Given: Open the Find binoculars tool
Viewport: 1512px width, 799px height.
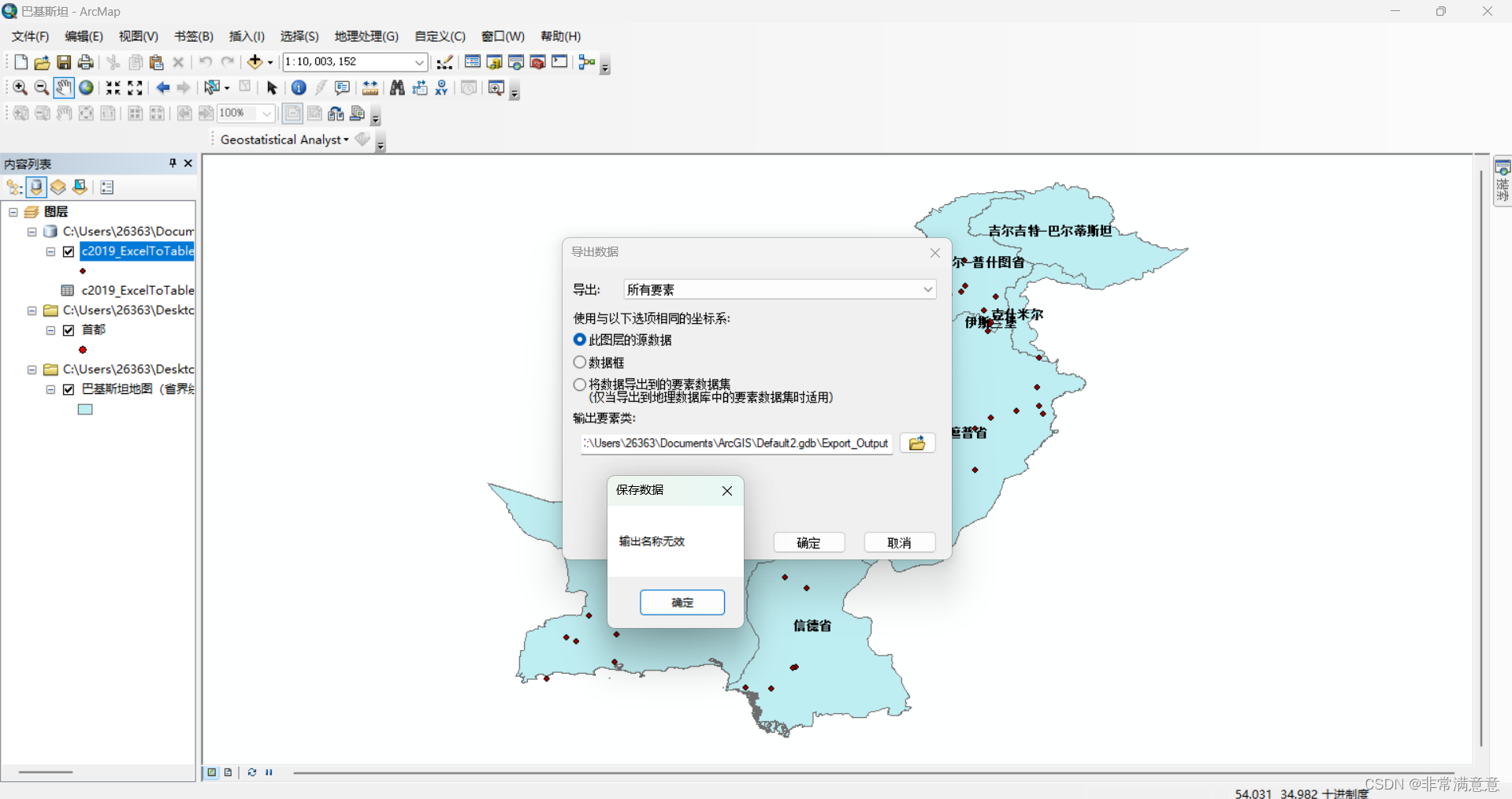Looking at the screenshot, I should (x=397, y=87).
